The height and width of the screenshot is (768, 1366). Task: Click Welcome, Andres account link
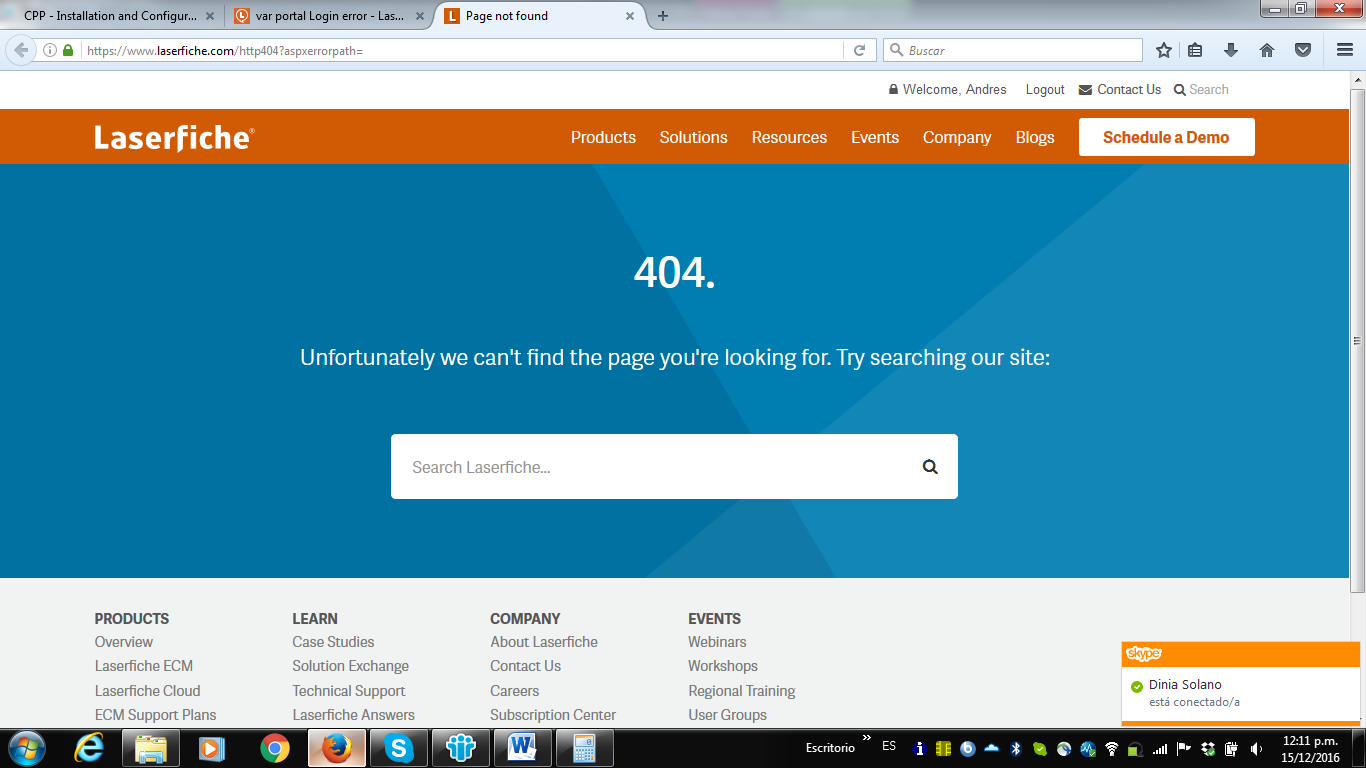[948, 89]
